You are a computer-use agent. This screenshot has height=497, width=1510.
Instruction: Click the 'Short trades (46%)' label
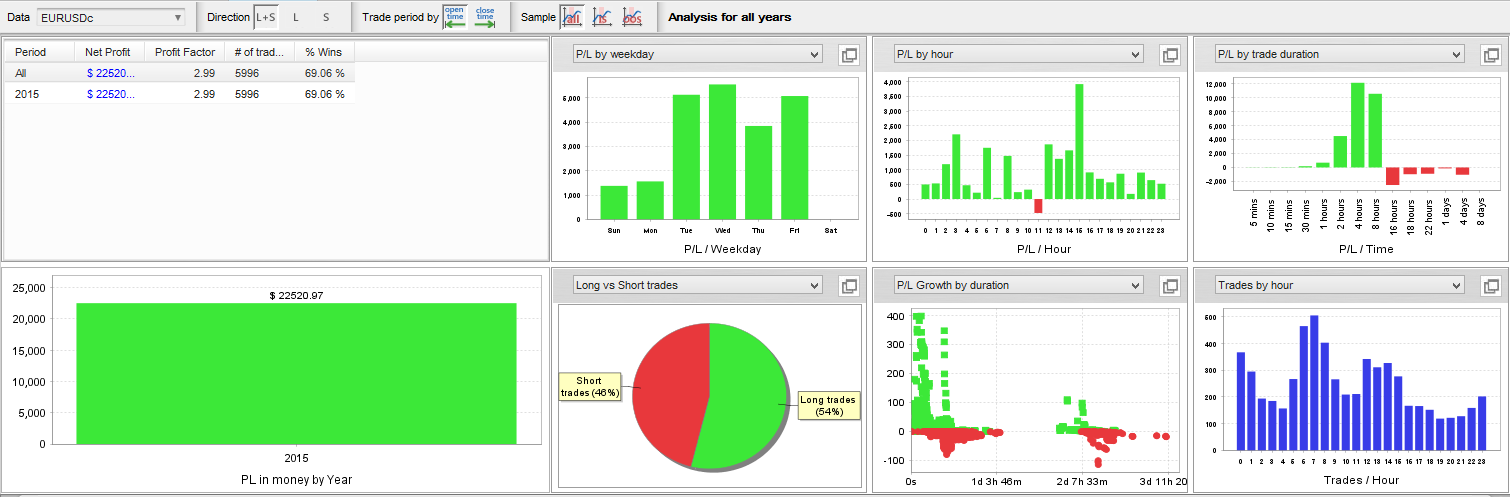(589, 386)
